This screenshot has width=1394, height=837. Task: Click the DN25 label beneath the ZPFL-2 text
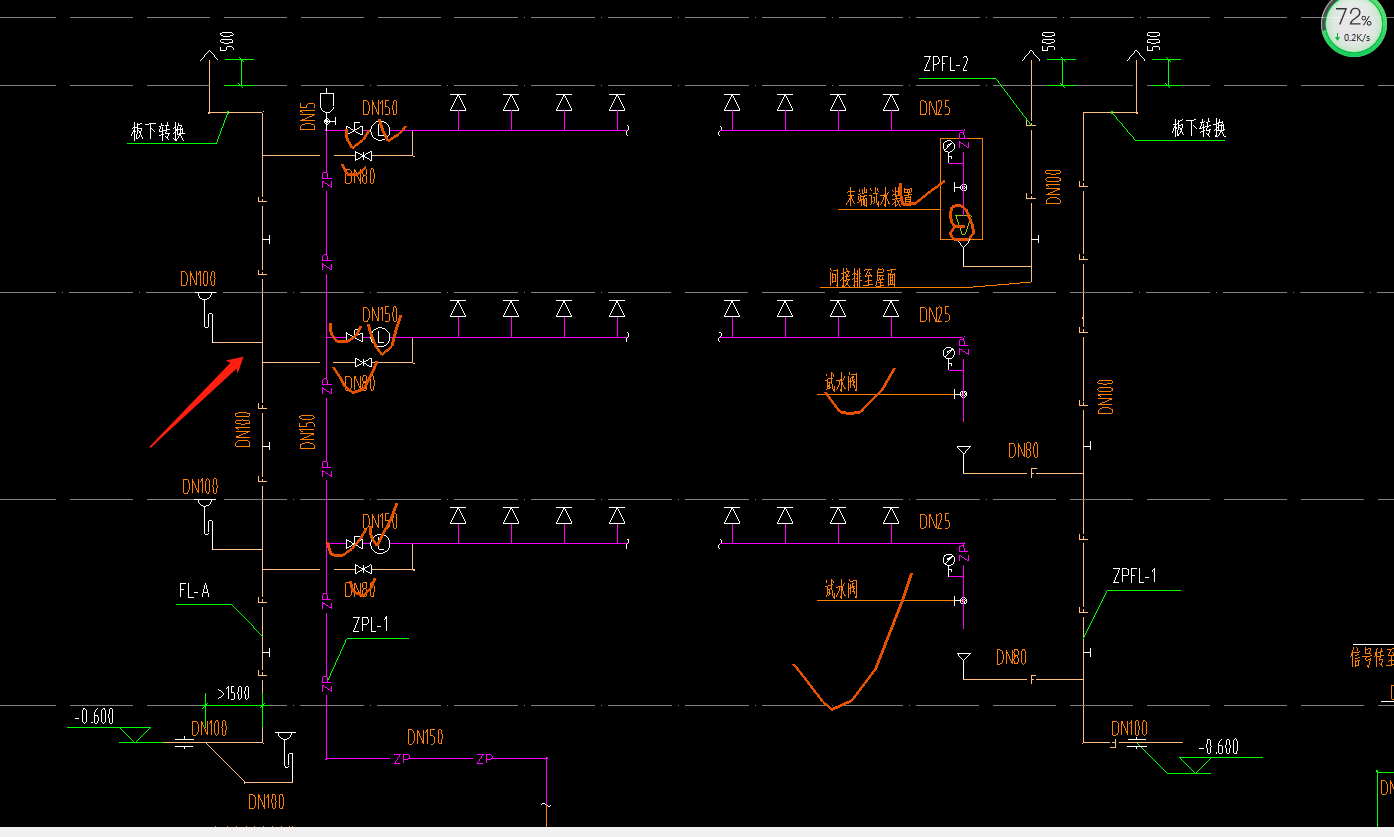tap(935, 108)
